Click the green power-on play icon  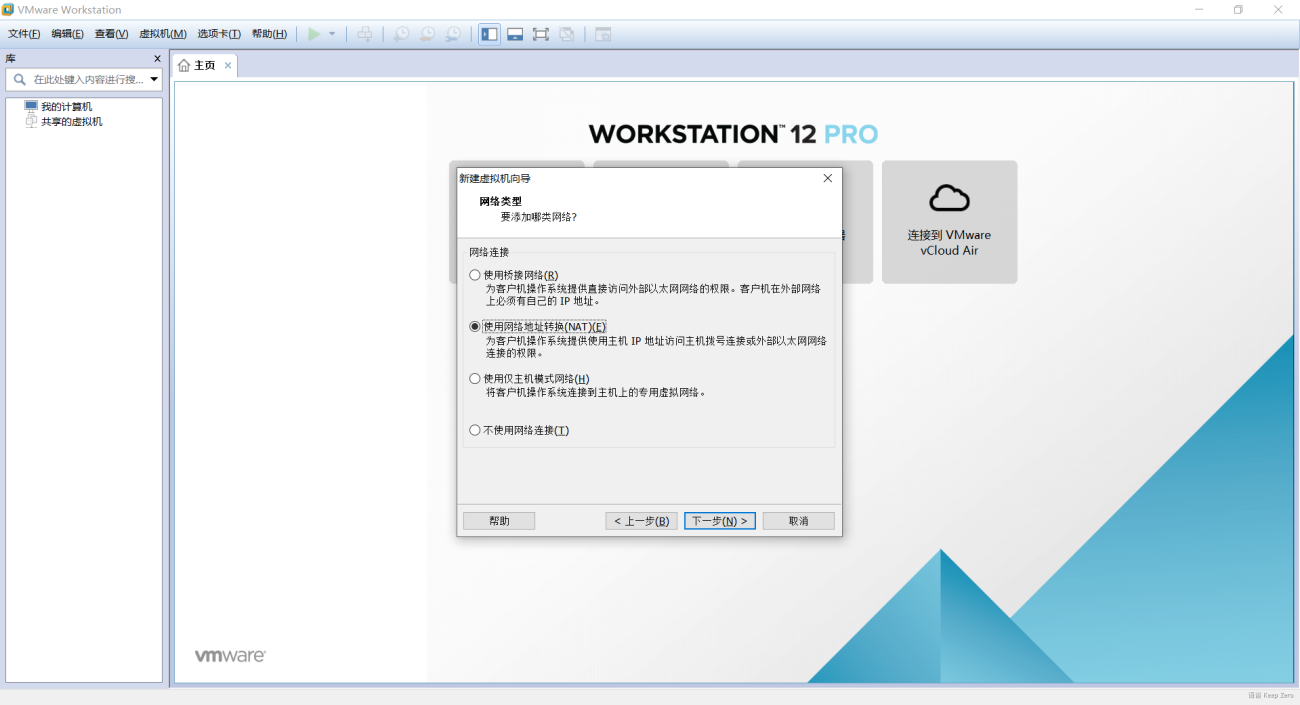pos(314,34)
